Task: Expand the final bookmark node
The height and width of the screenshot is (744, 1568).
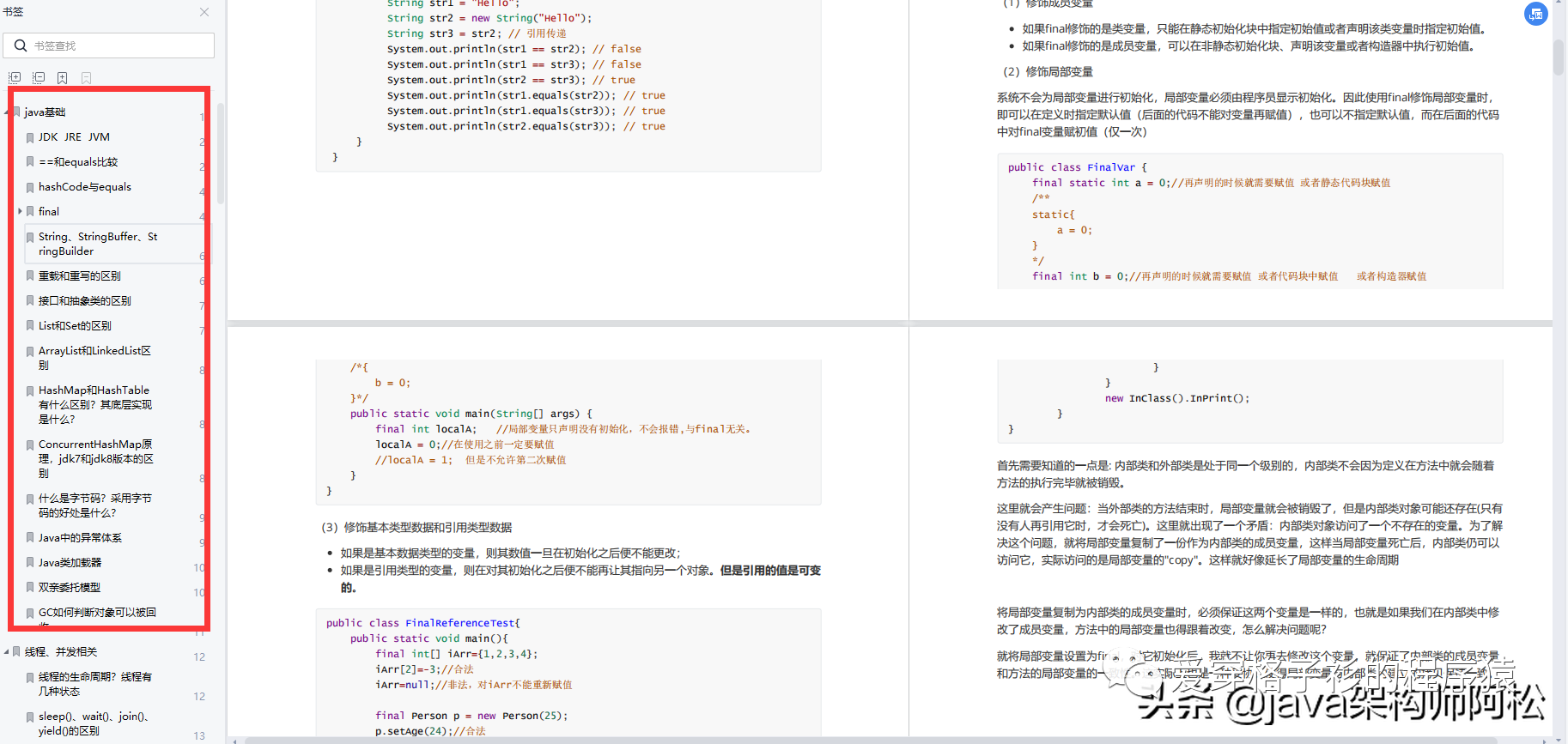Action: tap(20, 211)
